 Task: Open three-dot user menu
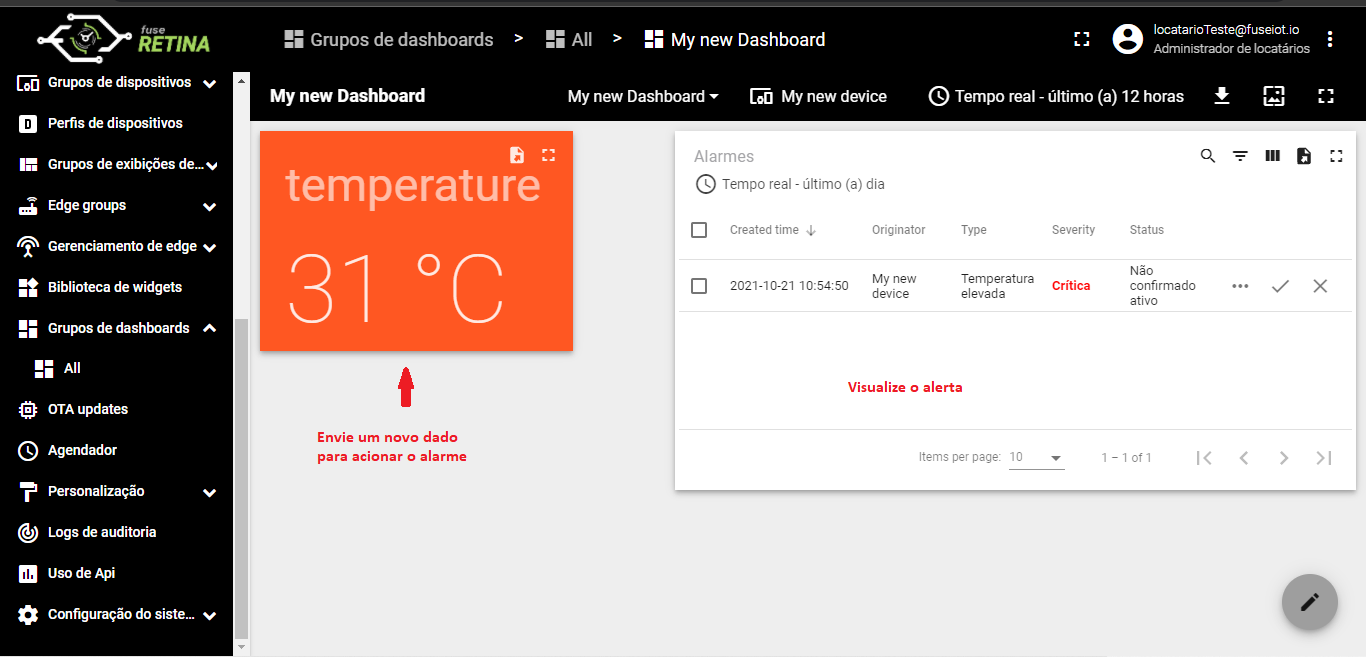[x=1330, y=39]
